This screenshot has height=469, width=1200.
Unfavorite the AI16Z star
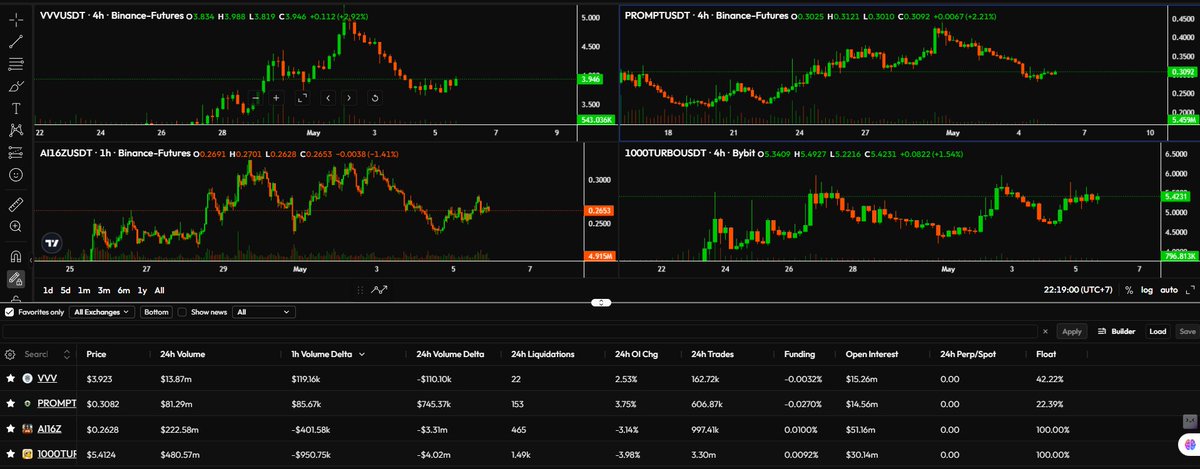coord(10,429)
